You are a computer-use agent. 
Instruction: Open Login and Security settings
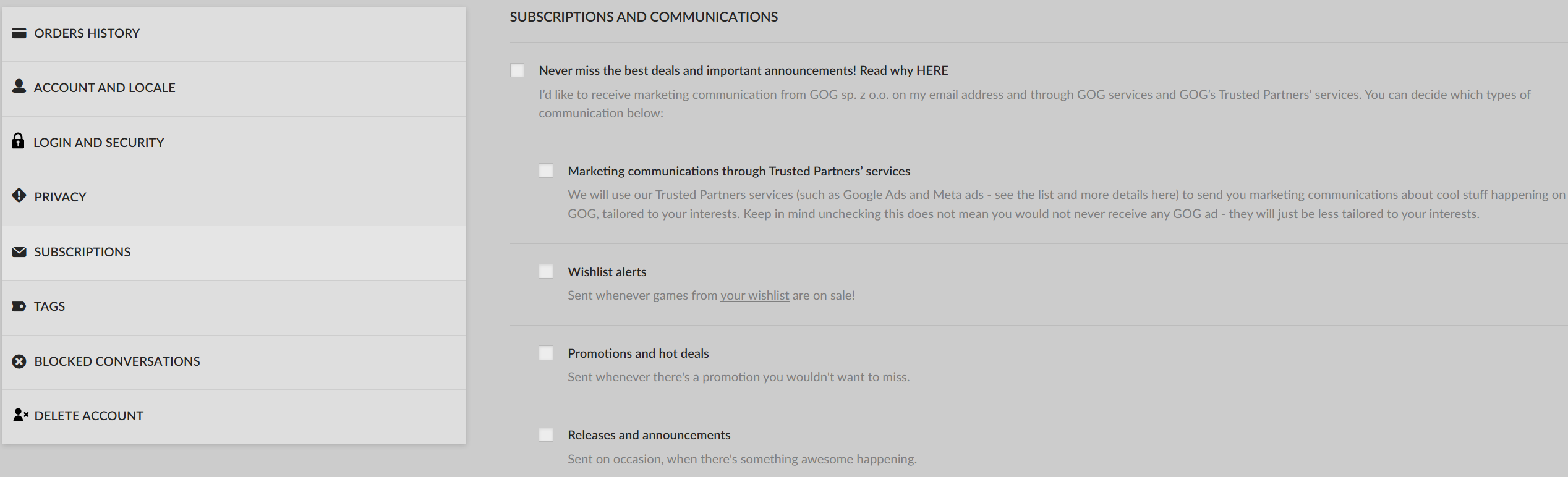[234, 143]
